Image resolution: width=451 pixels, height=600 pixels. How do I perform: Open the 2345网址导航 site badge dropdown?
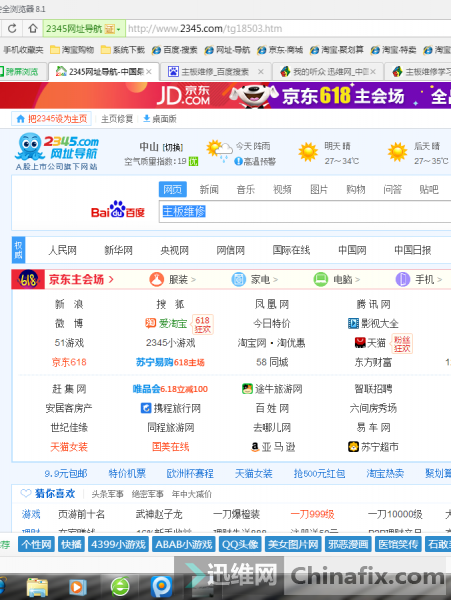(84, 29)
